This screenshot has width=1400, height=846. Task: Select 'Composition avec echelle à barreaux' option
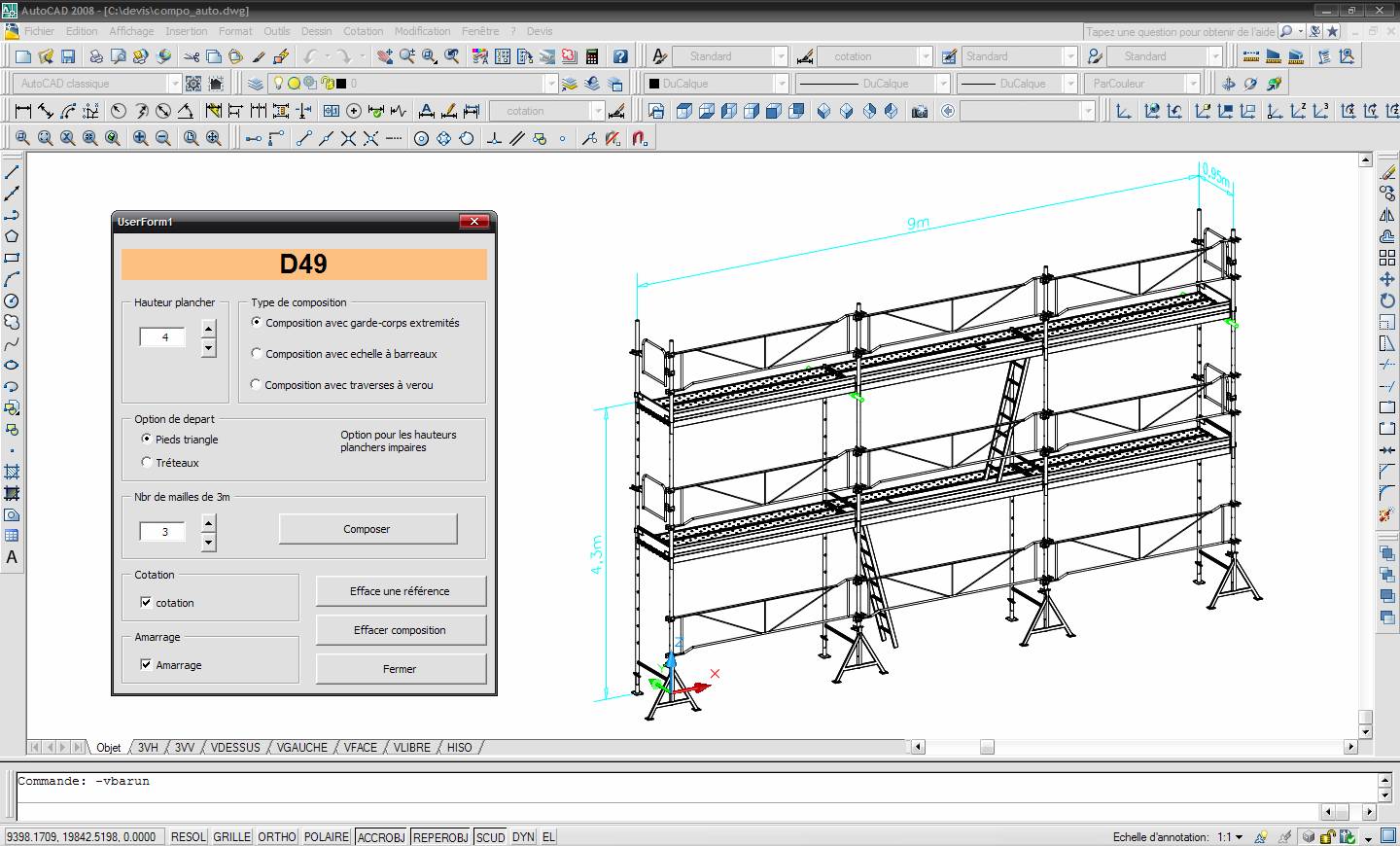point(257,354)
